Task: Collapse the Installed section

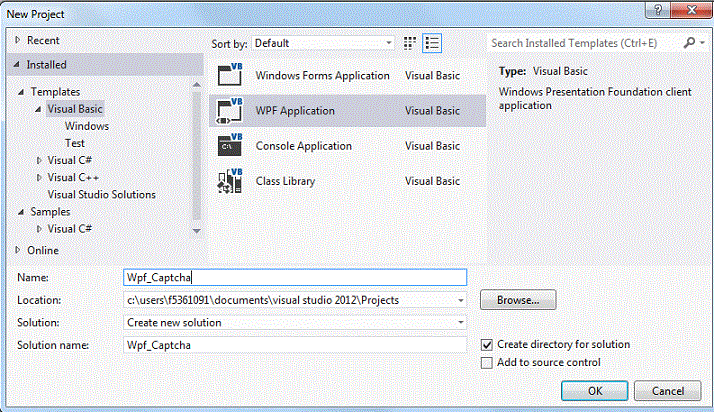Action: (17, 65)
